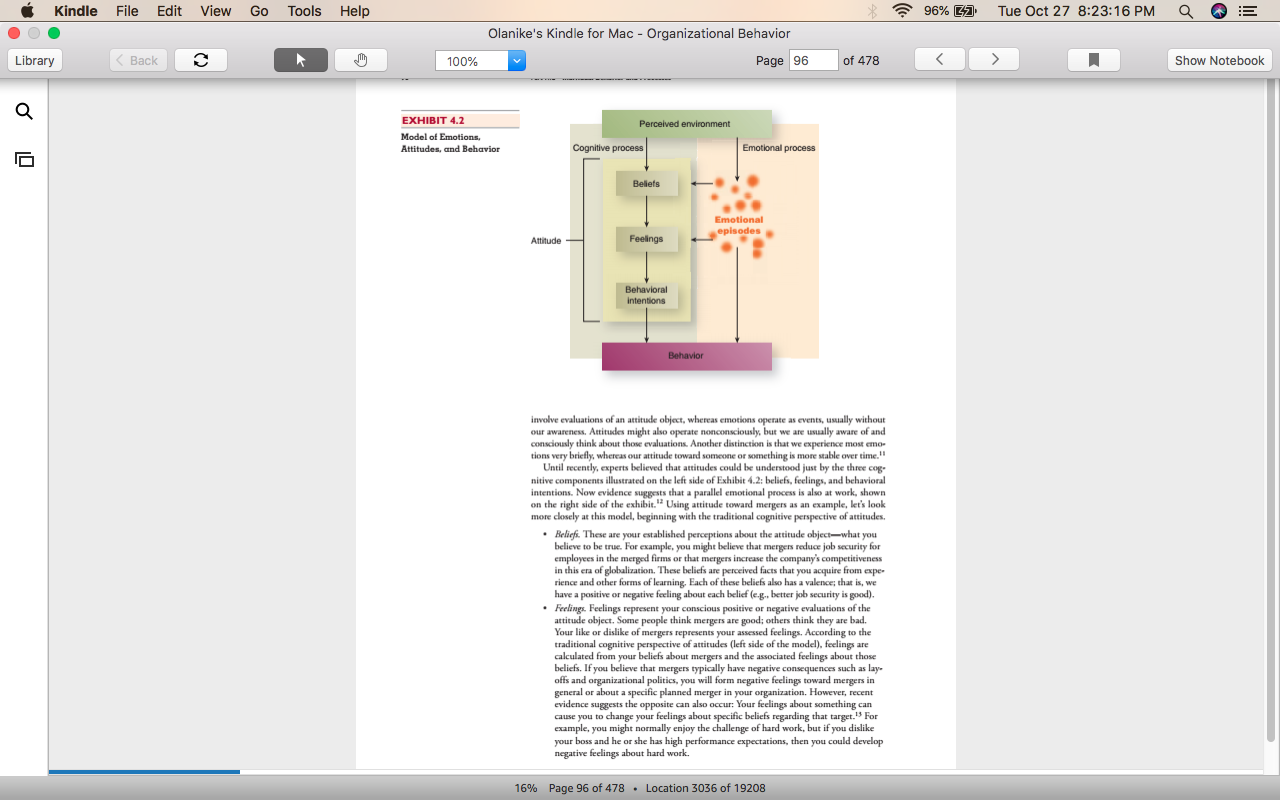Viewport: 1280px width, 800px height.
Task: Open the Edit menu
Action: click(x=169, y=11)
